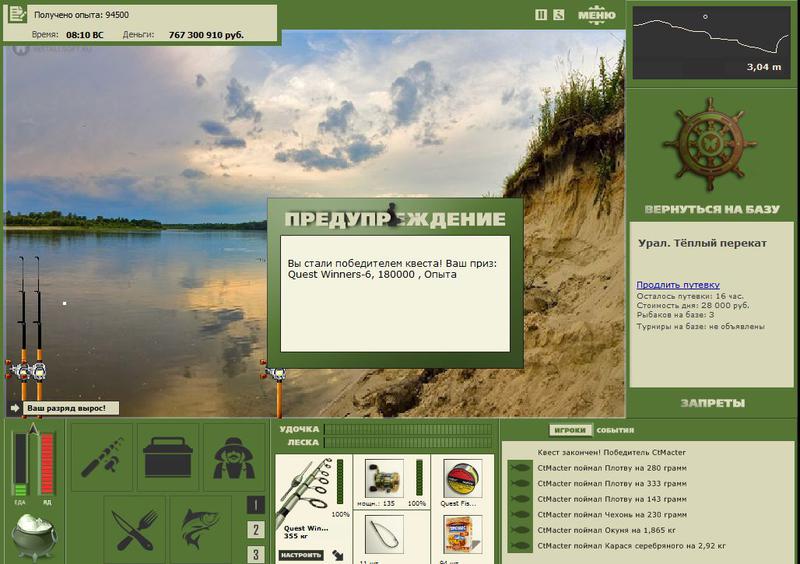Click 'Рыбаков на базе: 3' text
800x564 pixels.
click(x=675, y=315)
